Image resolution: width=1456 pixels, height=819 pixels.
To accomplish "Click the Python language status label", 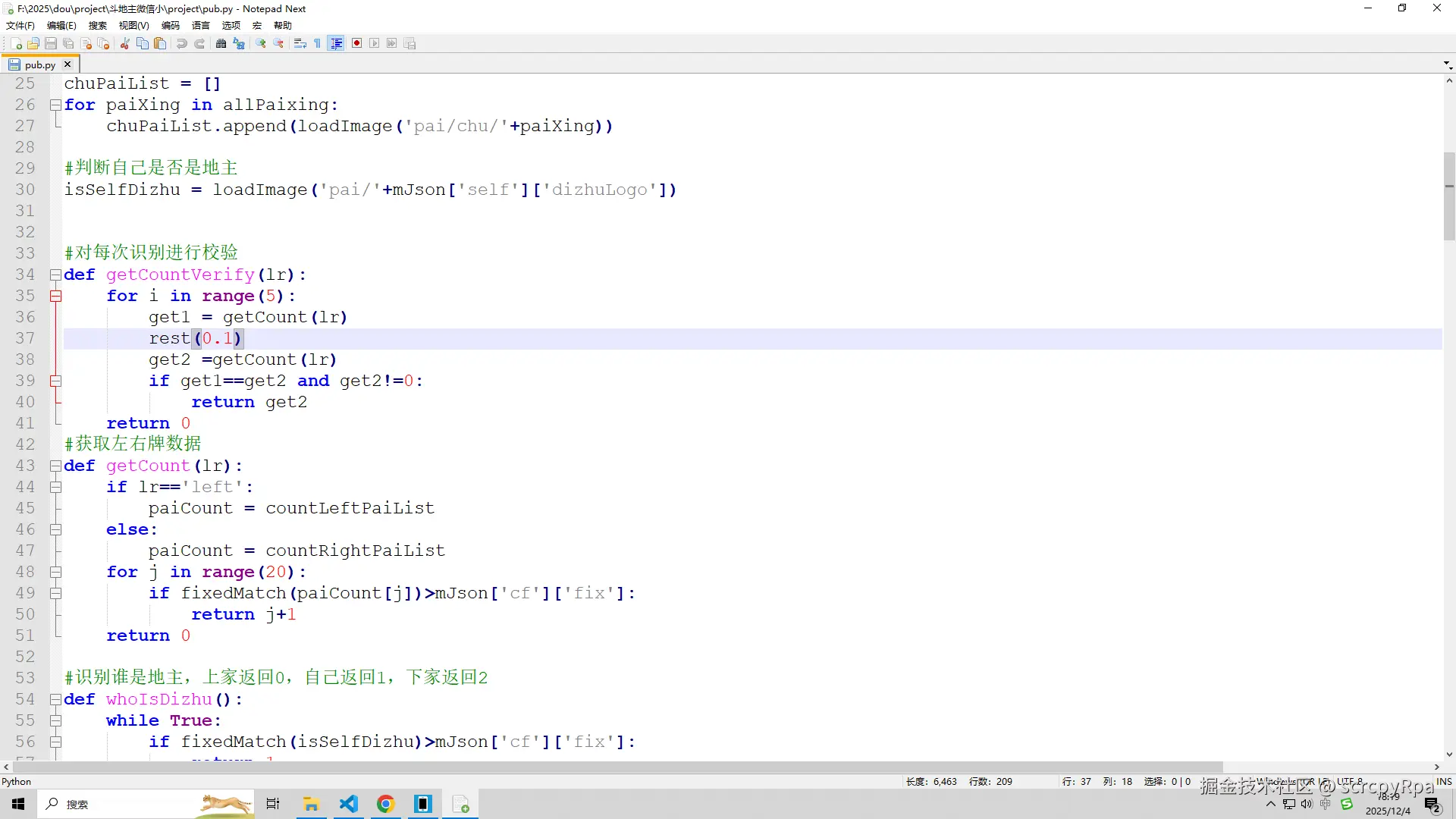I will click(x=17, y=781).
